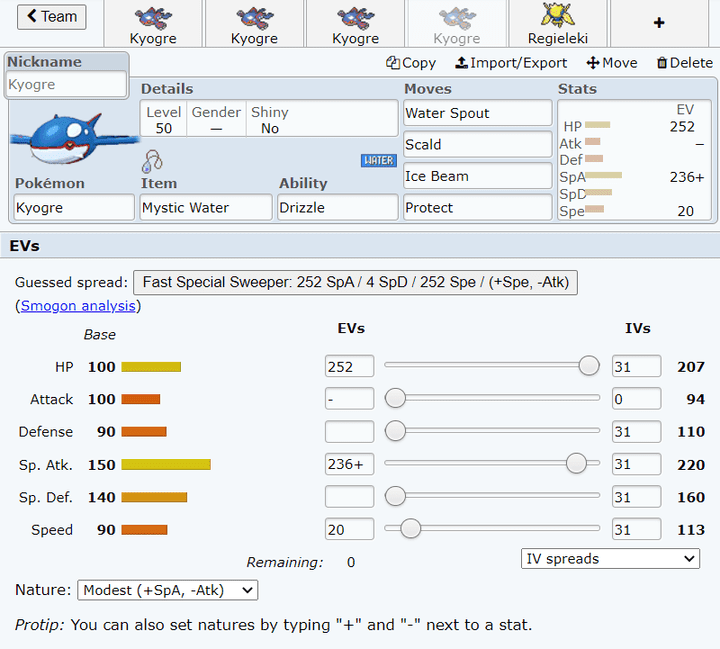Click the Remaining EVs value 0
This screenshot has width=720, height=649.
coord(351,563)
